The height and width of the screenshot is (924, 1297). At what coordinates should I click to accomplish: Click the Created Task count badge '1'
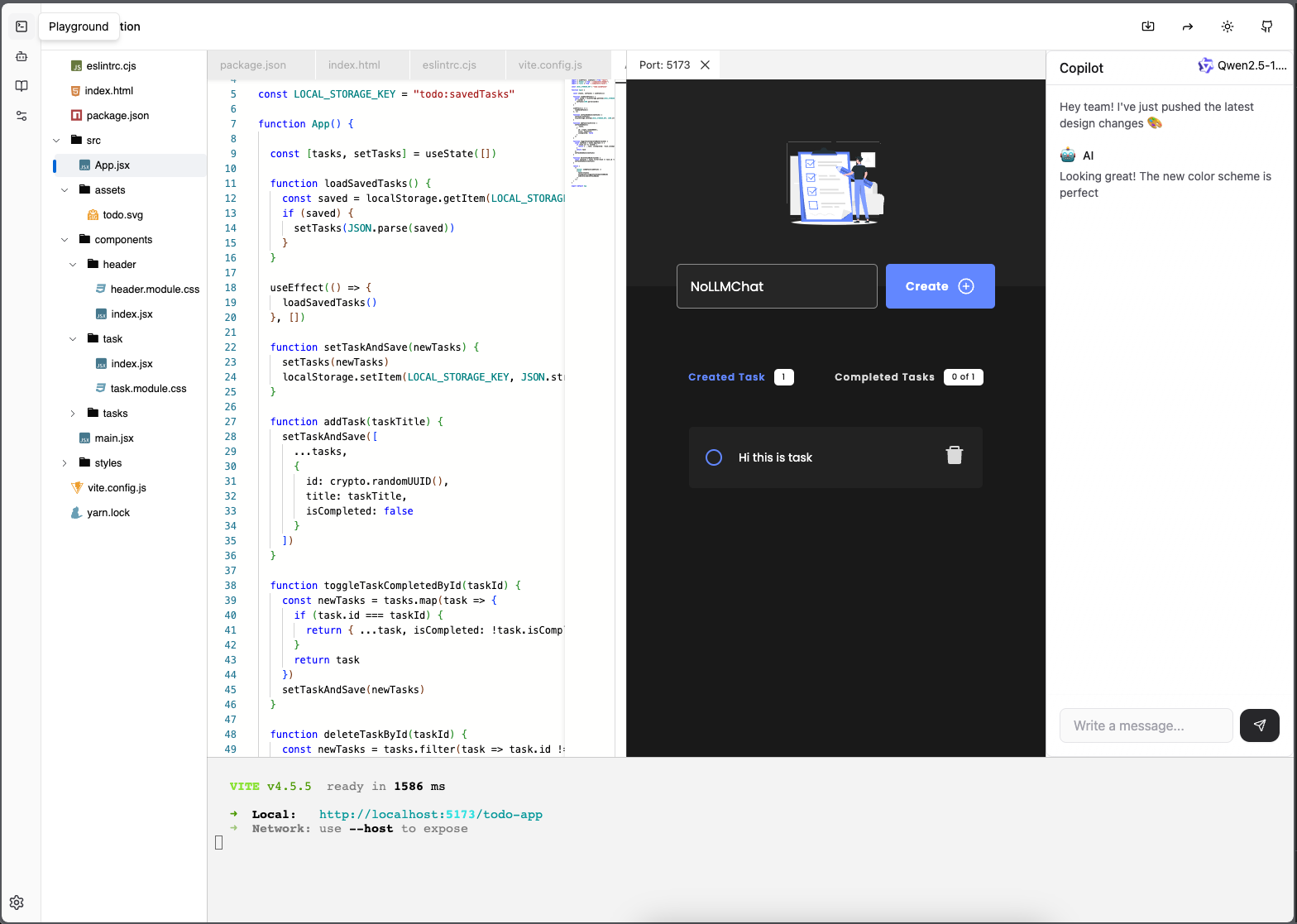pyautogui.click(x=784, y=377)
